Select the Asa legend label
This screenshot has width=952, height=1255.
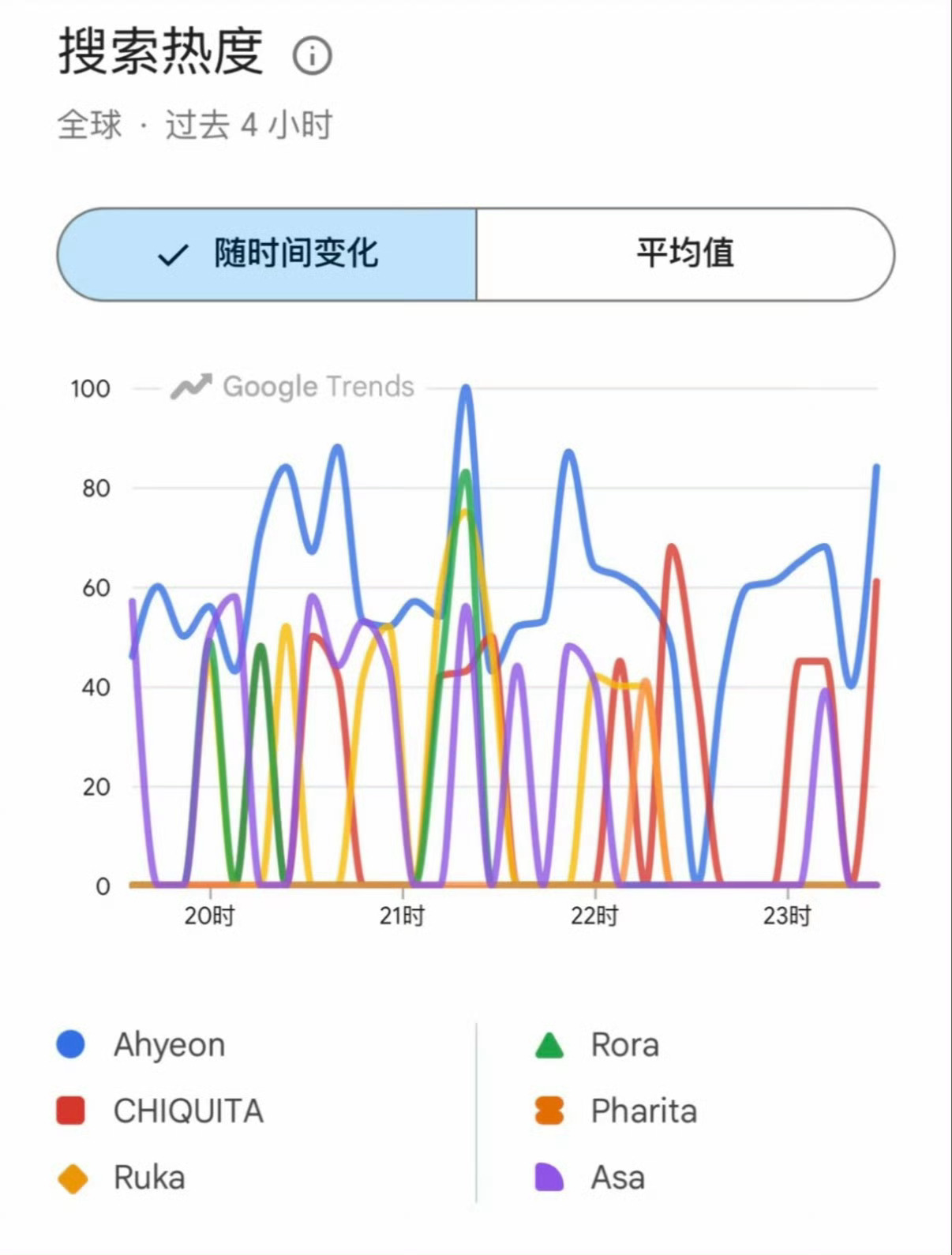point(618,1177)
